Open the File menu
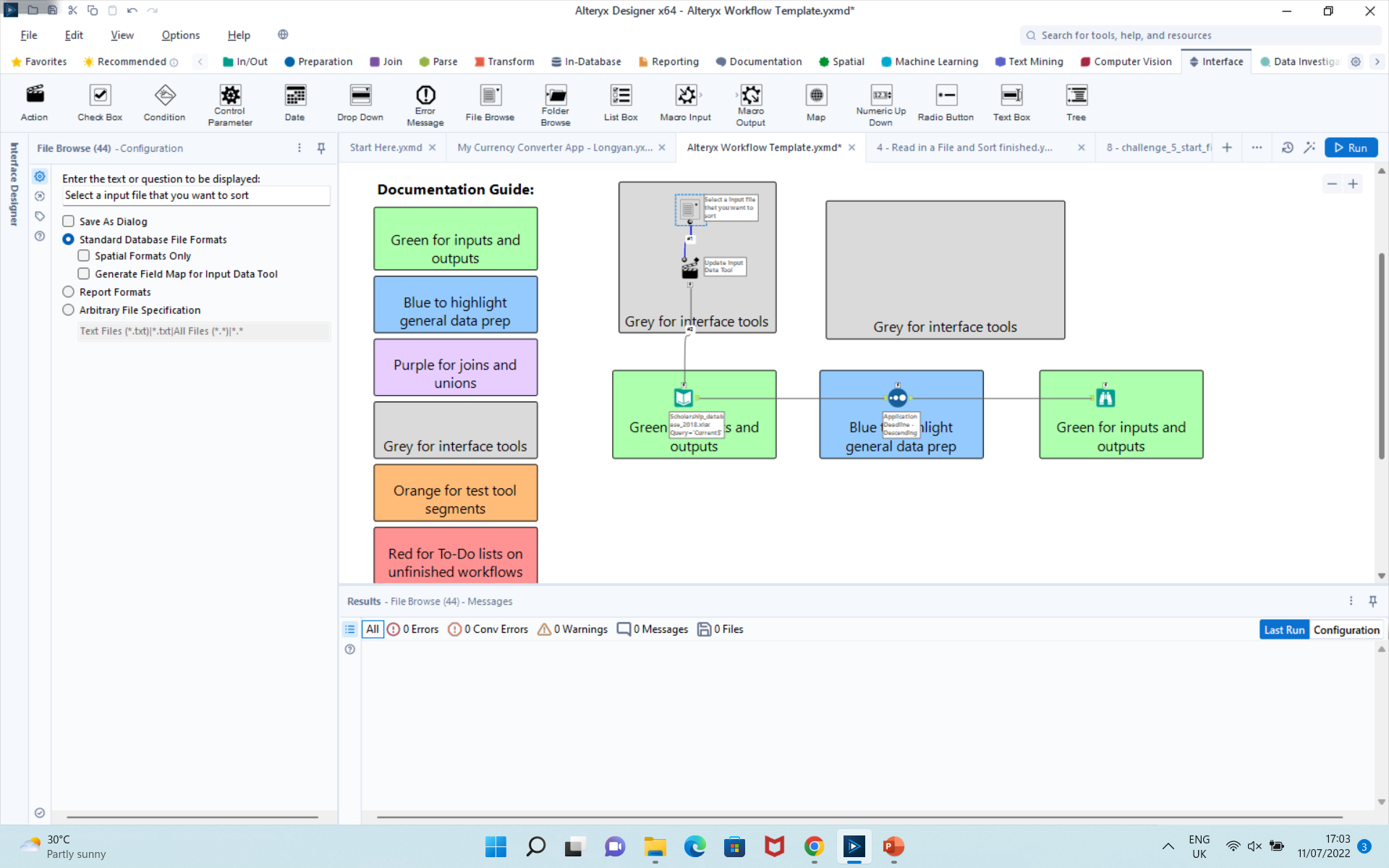Viewport: 1389px width, 868px height. pyautogui.click(x=29, y=35)
